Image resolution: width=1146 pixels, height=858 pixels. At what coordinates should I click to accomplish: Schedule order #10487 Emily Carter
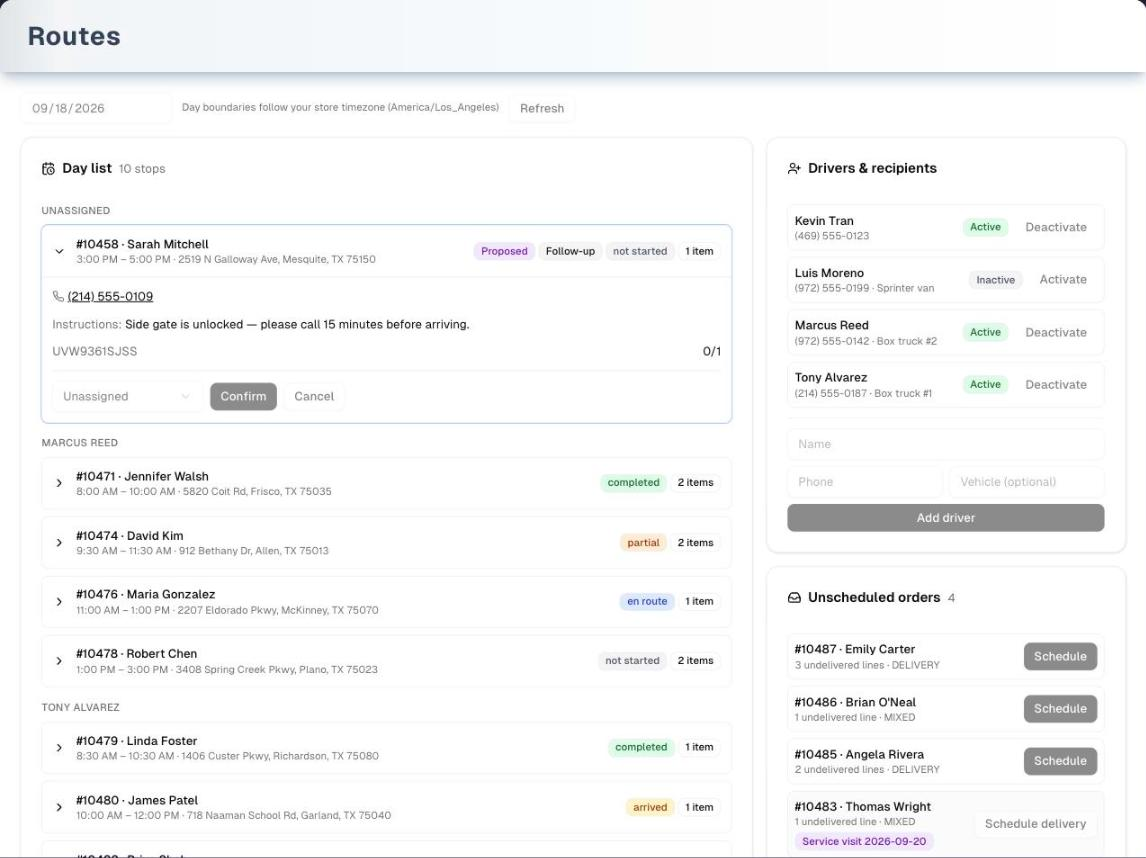click(x=1060, y=656)
